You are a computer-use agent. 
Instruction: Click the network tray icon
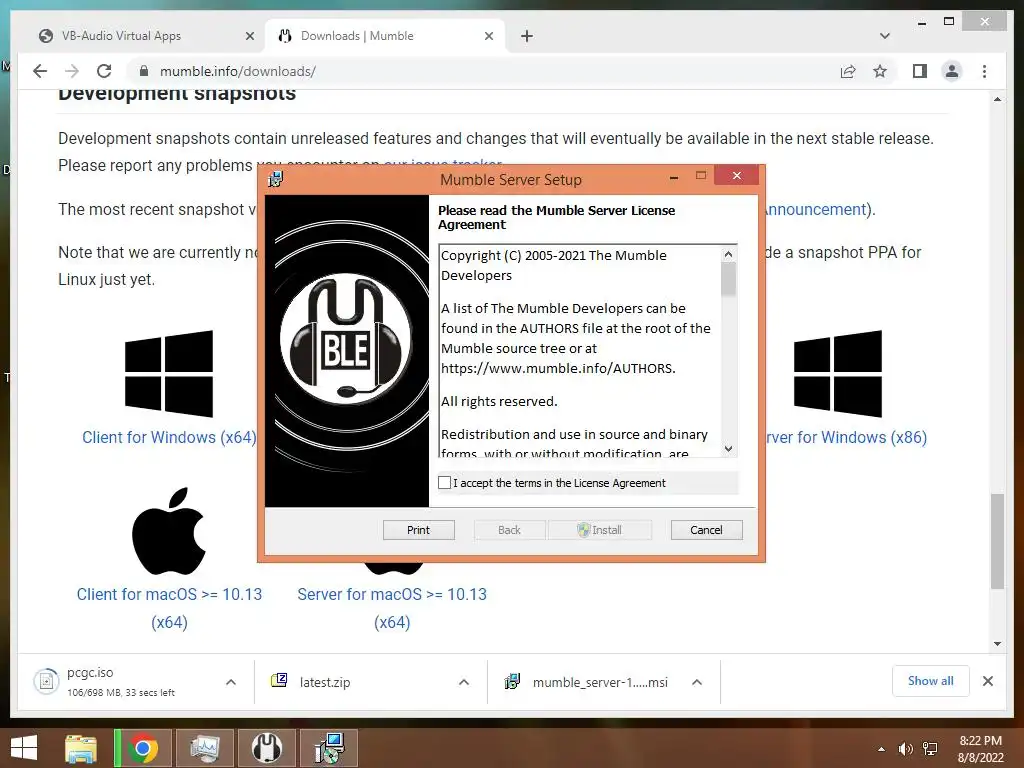coord(931,749)
